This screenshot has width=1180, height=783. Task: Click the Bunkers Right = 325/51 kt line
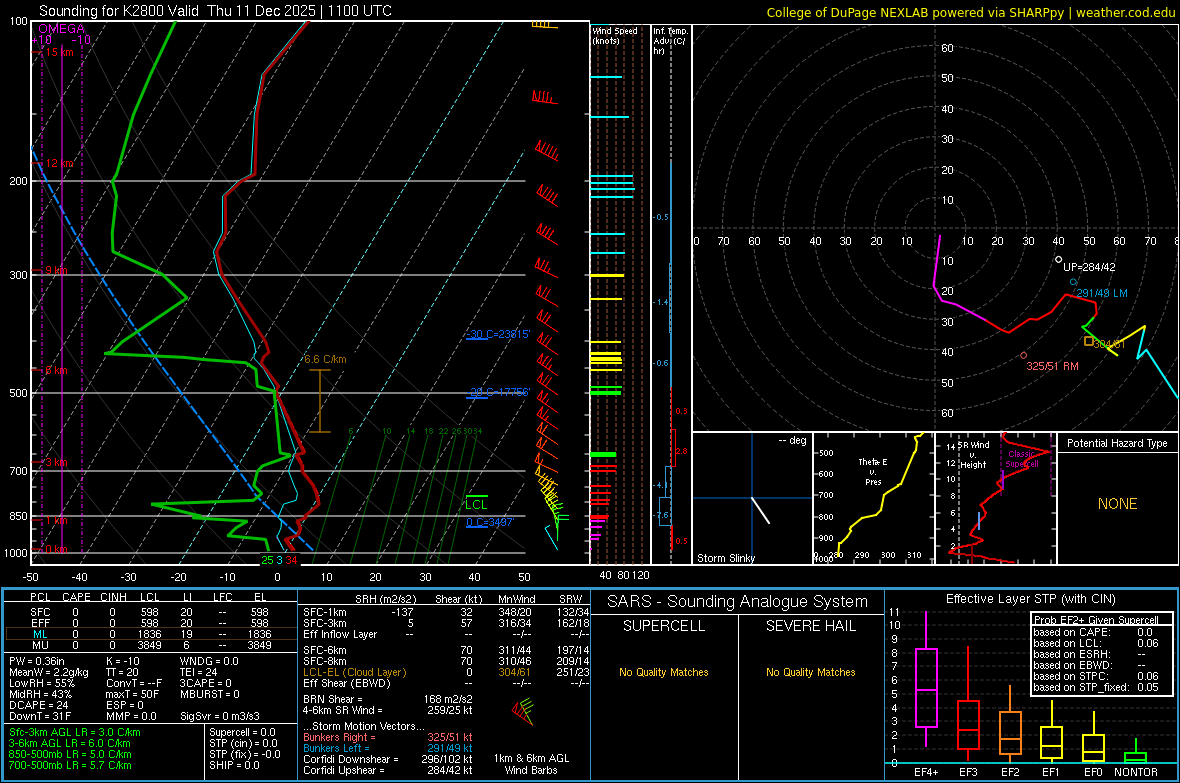pos(388,737)
